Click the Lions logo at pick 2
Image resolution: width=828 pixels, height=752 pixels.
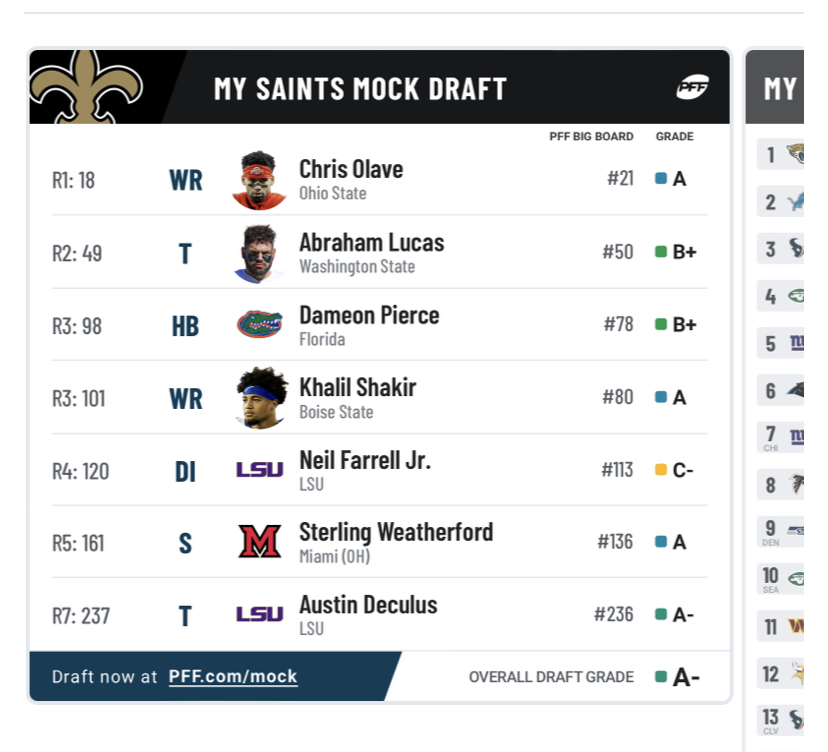(x=795, y=202)
